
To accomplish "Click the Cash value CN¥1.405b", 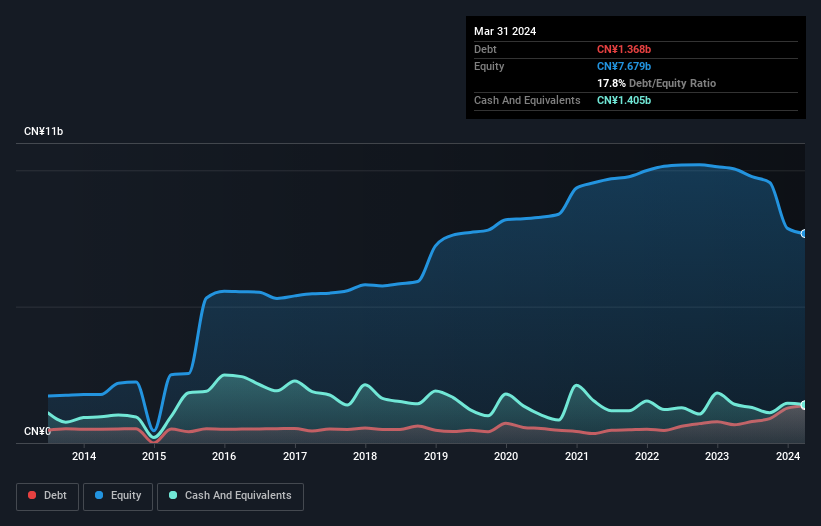I will pos(624,100).
